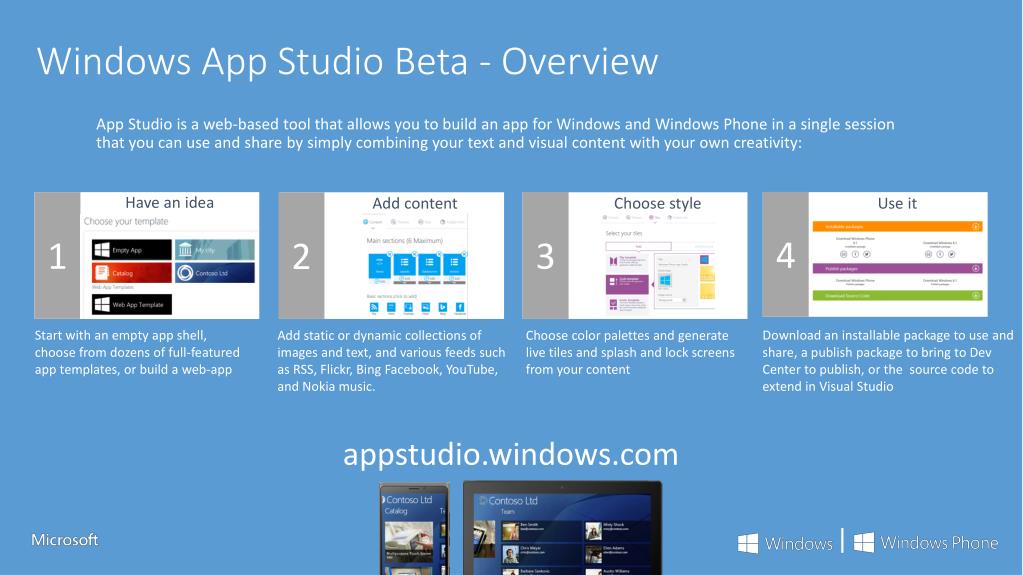The image size is (1023, 575).
Task: Add an HTML basic section
Action: (391, 307)
